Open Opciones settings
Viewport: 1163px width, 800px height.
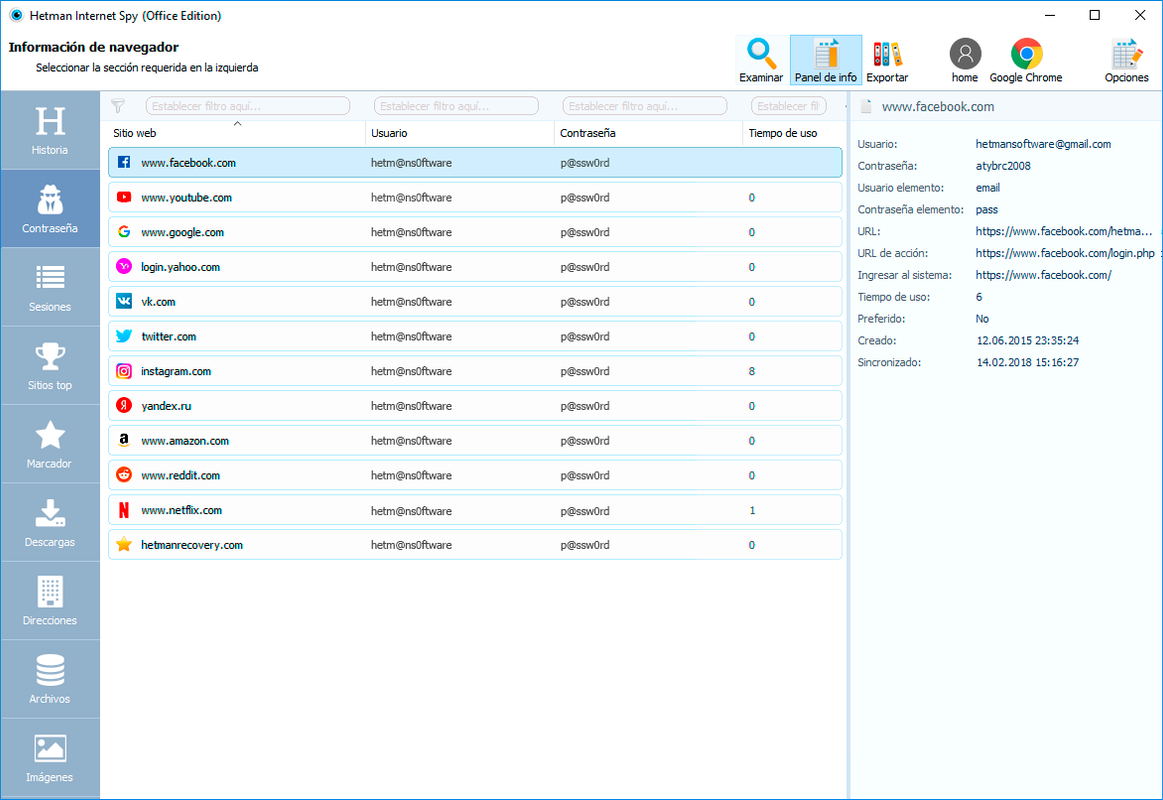(x=1126, y=60)
